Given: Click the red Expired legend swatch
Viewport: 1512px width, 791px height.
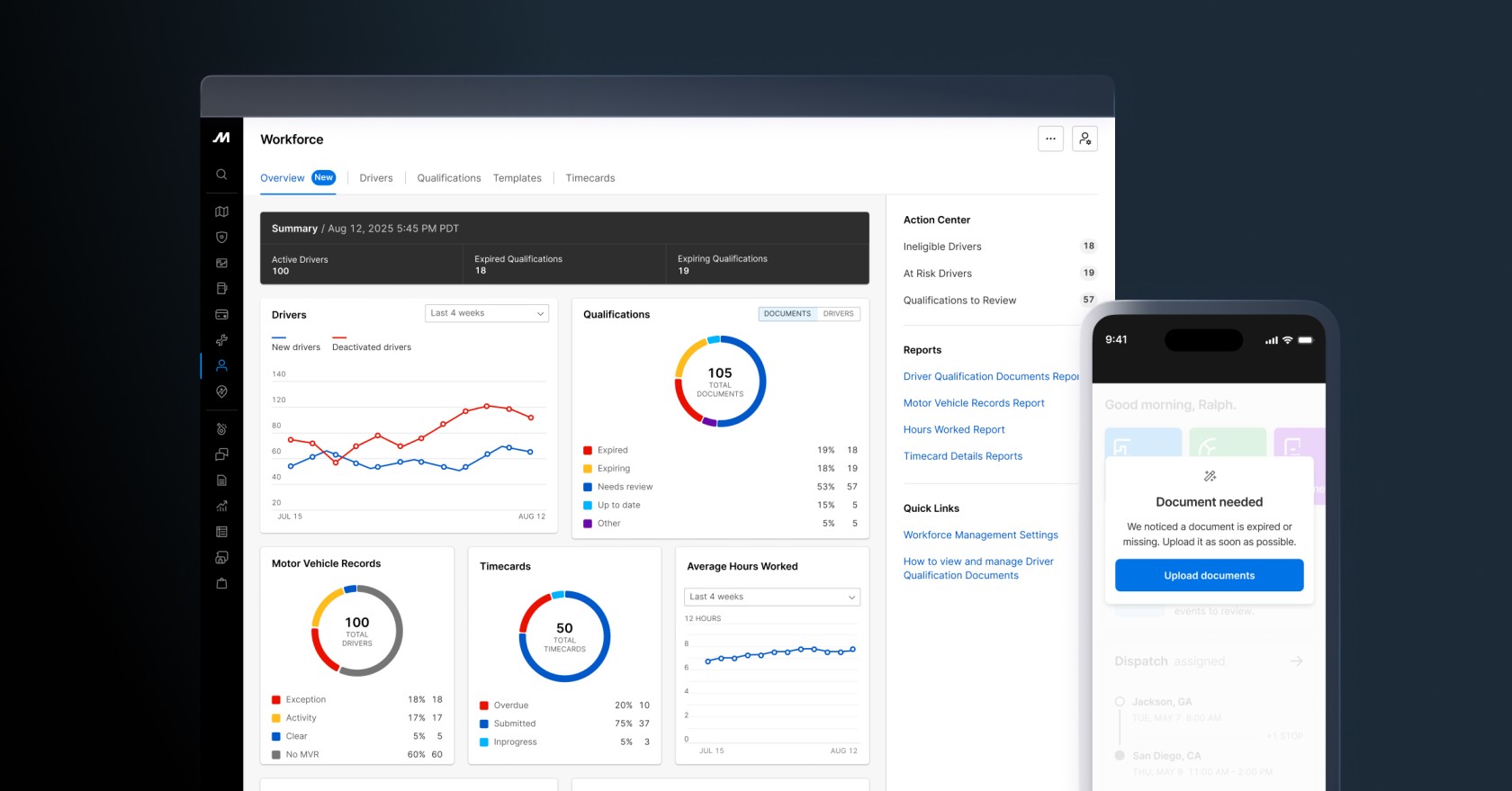Looking at the screenshot, I should tap(588, 450).
